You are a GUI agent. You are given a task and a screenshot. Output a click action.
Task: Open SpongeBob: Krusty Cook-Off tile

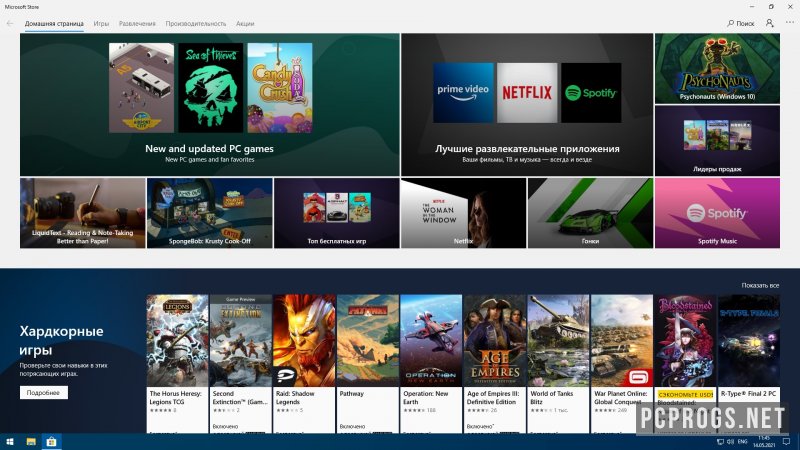click(210, 213)
